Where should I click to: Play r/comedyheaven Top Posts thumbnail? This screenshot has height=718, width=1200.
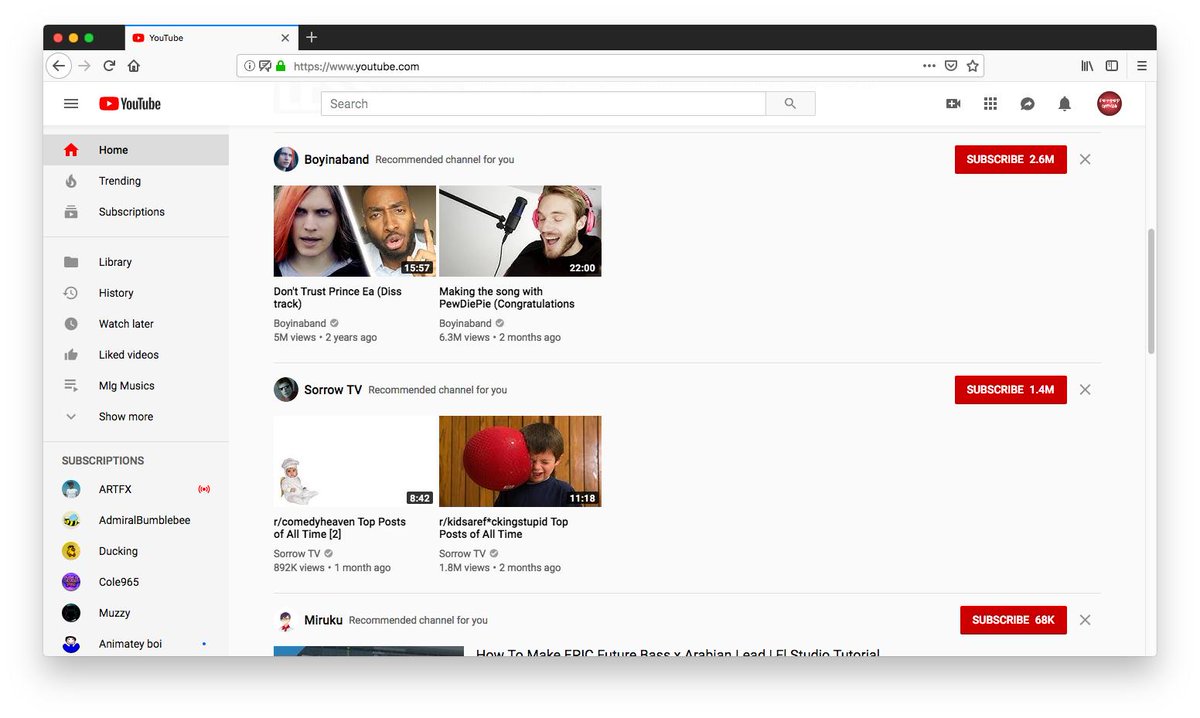click(x=355, y=461)
